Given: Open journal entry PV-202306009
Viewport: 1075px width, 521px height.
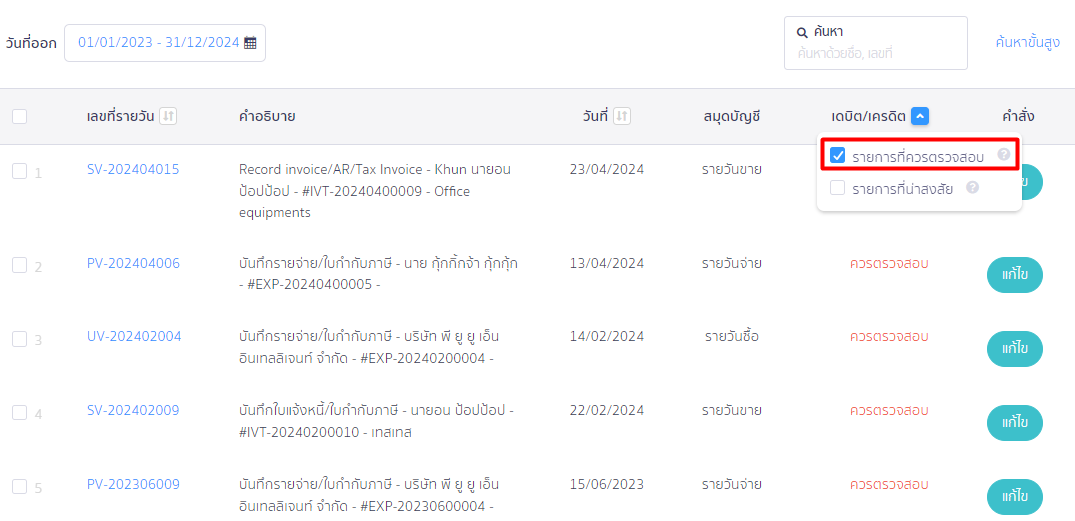Looking at the screenshot, I should click(x=133, y=485).
